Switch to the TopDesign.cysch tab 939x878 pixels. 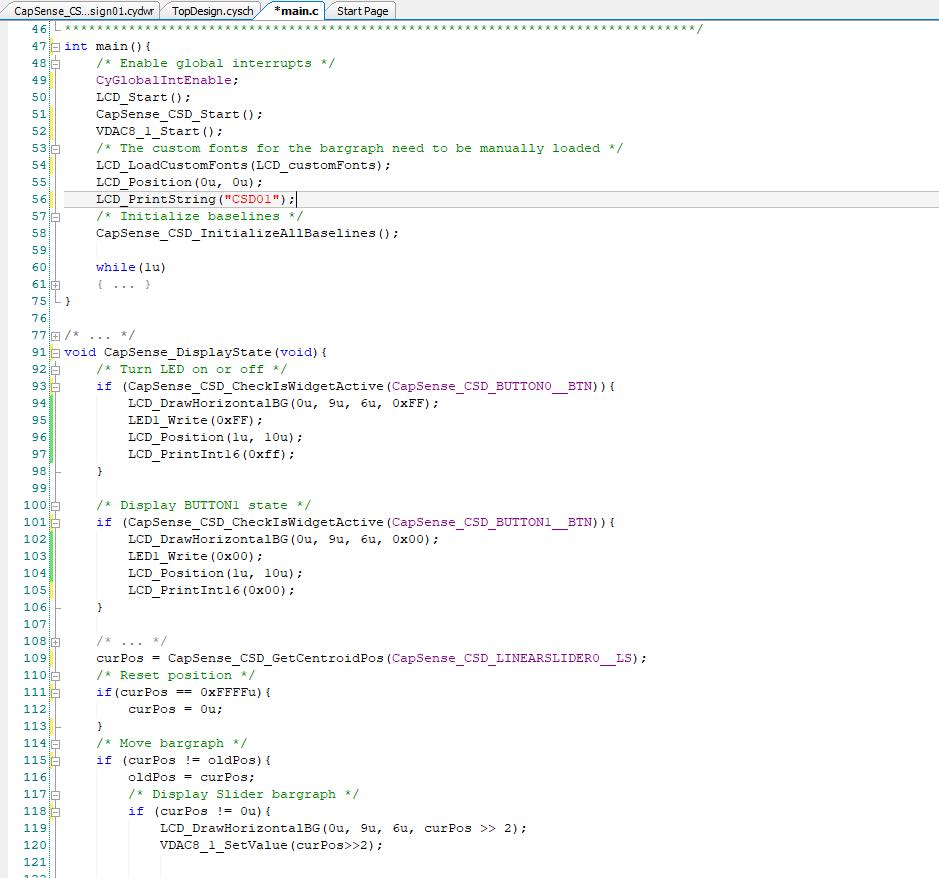coord(211,11)
